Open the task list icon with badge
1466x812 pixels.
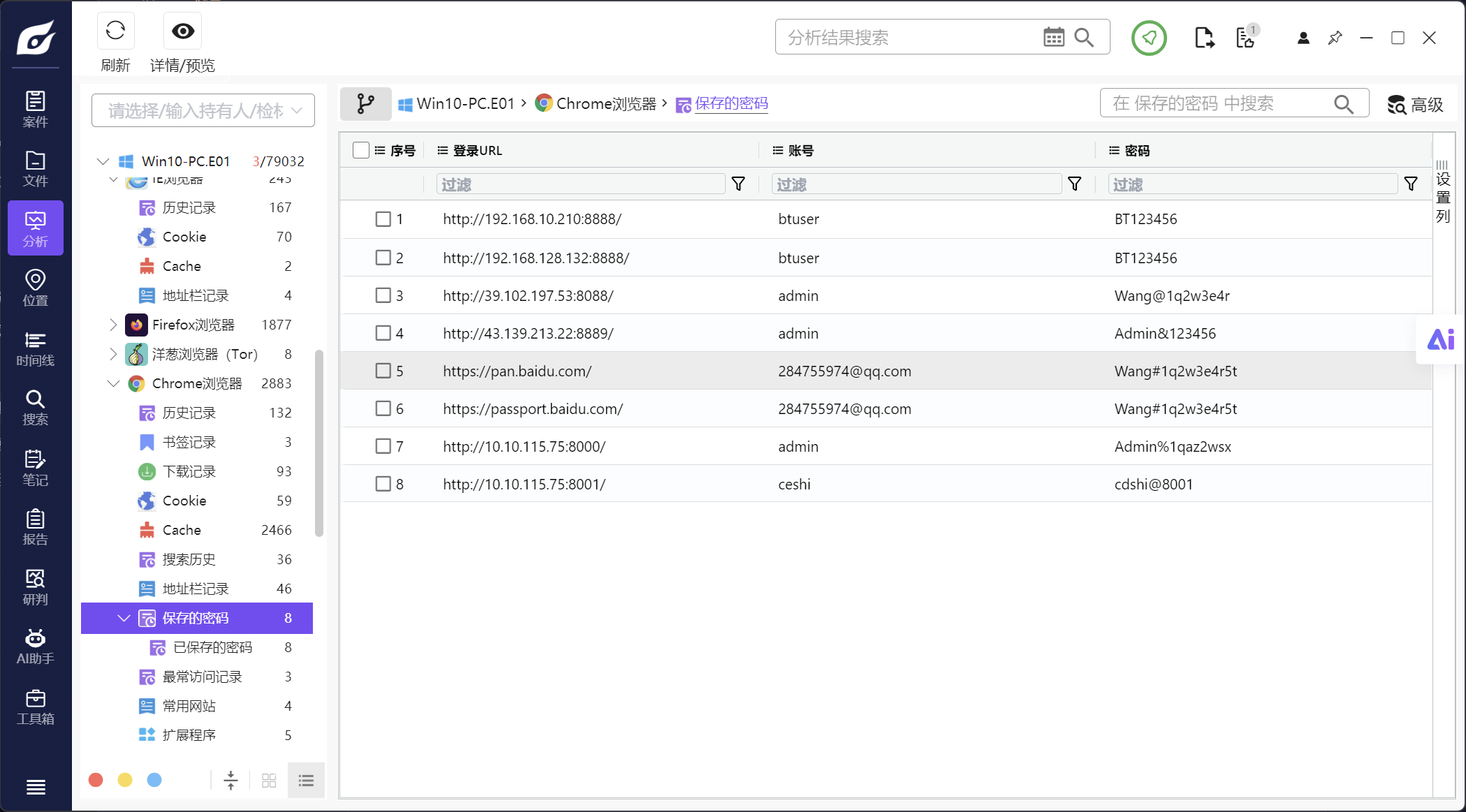1246,37
